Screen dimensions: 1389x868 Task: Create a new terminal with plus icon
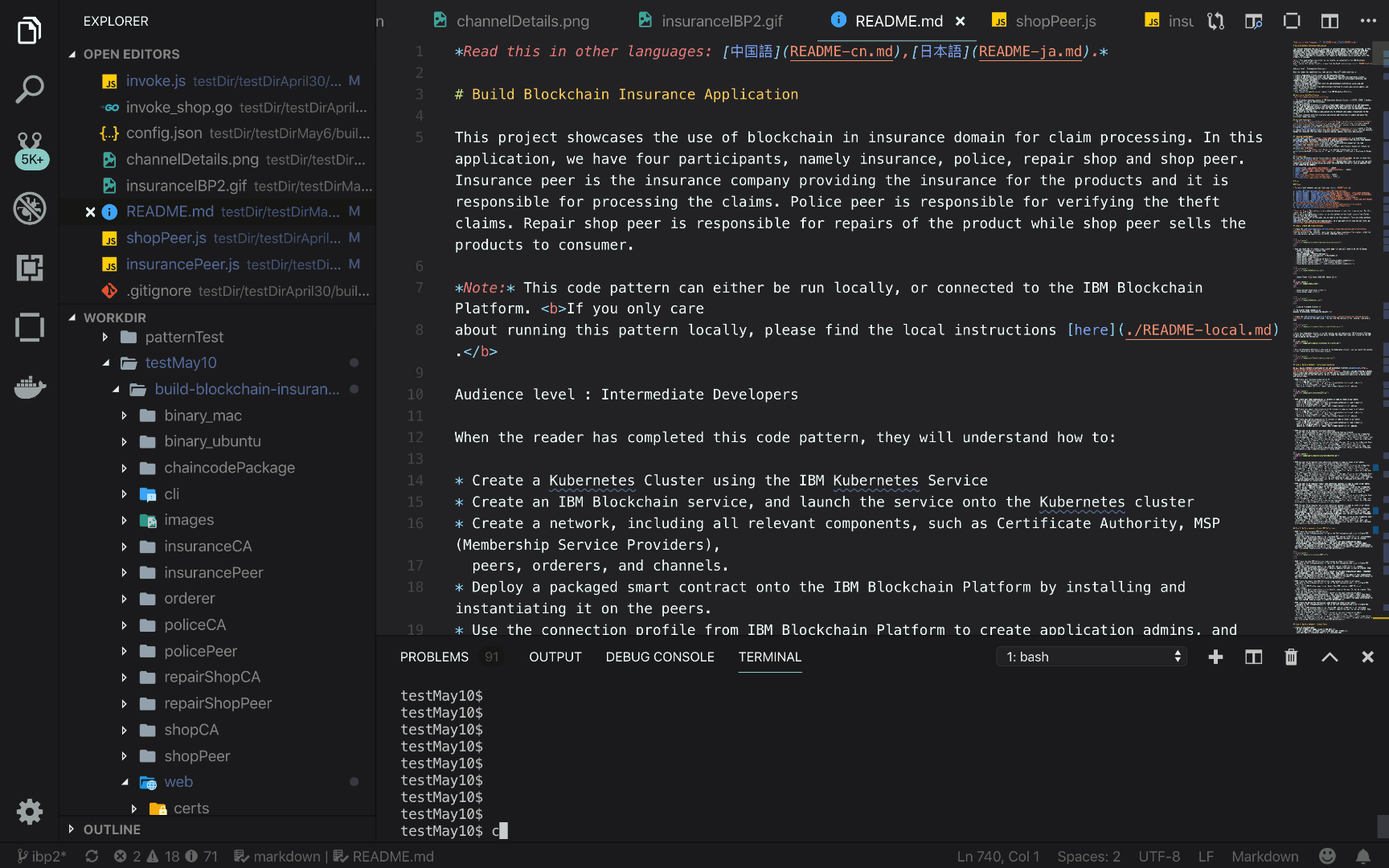click(1215, 657)
